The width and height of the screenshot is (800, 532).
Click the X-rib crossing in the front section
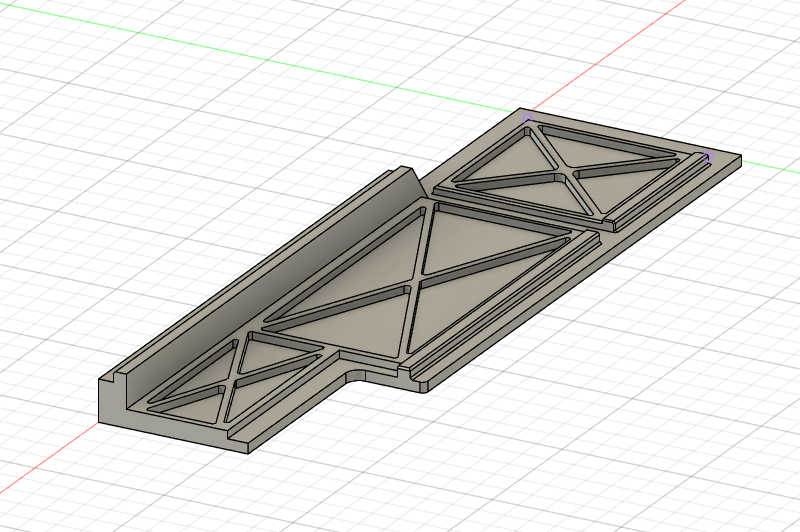click(231, 382)
